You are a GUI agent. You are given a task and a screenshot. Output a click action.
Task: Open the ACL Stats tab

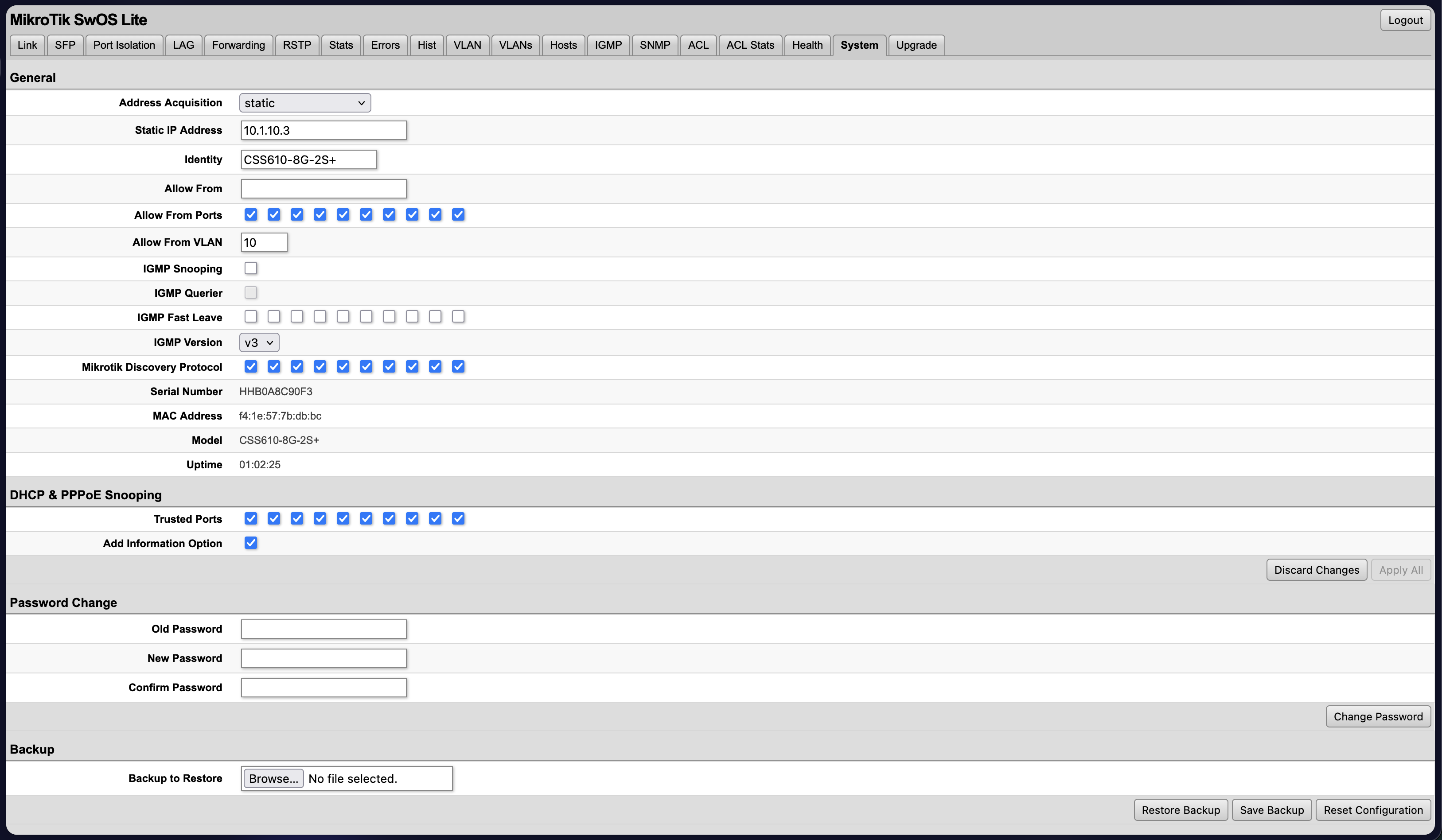pos(750,45)
